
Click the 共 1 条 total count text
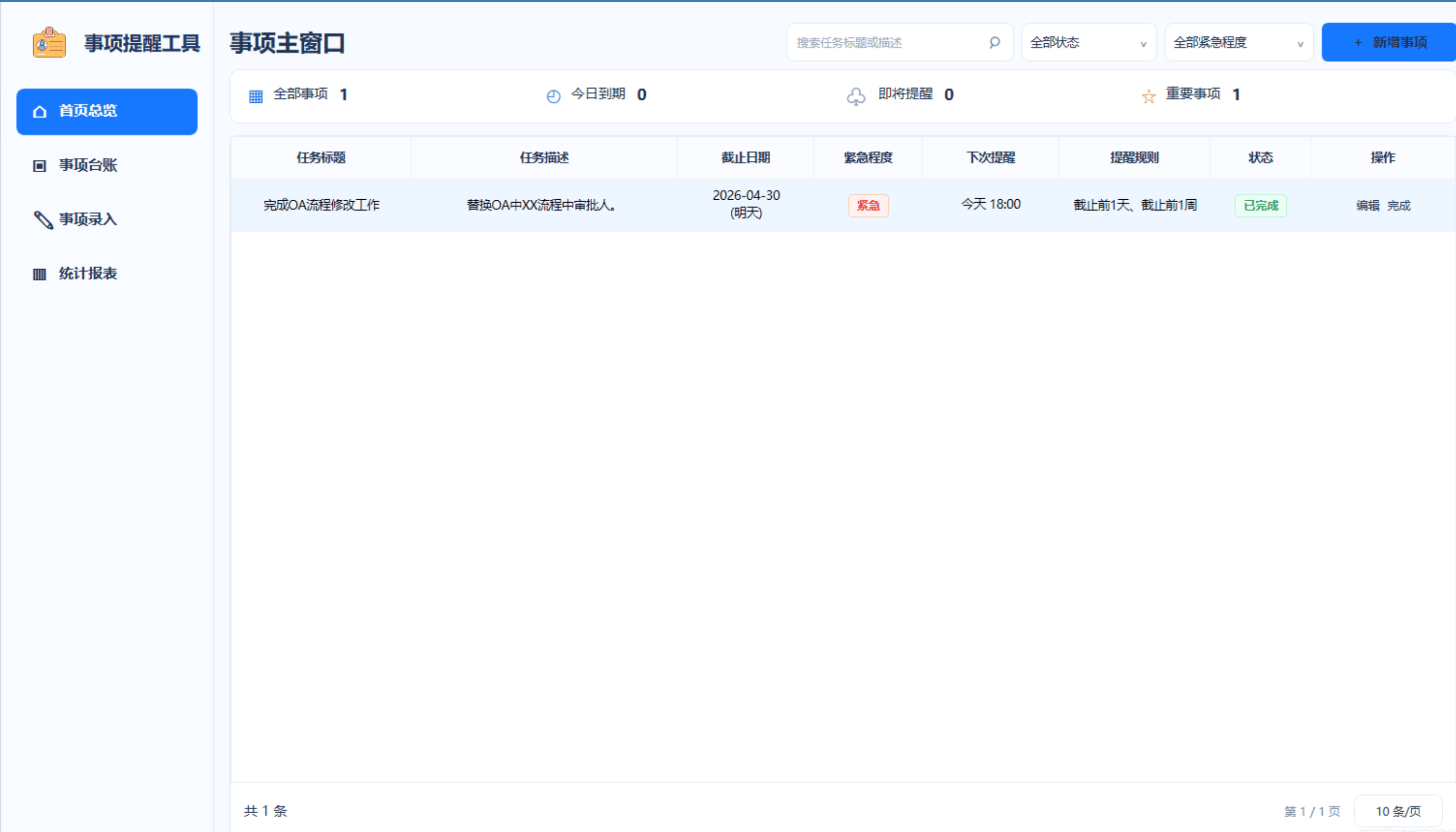(x=266, y=811)
